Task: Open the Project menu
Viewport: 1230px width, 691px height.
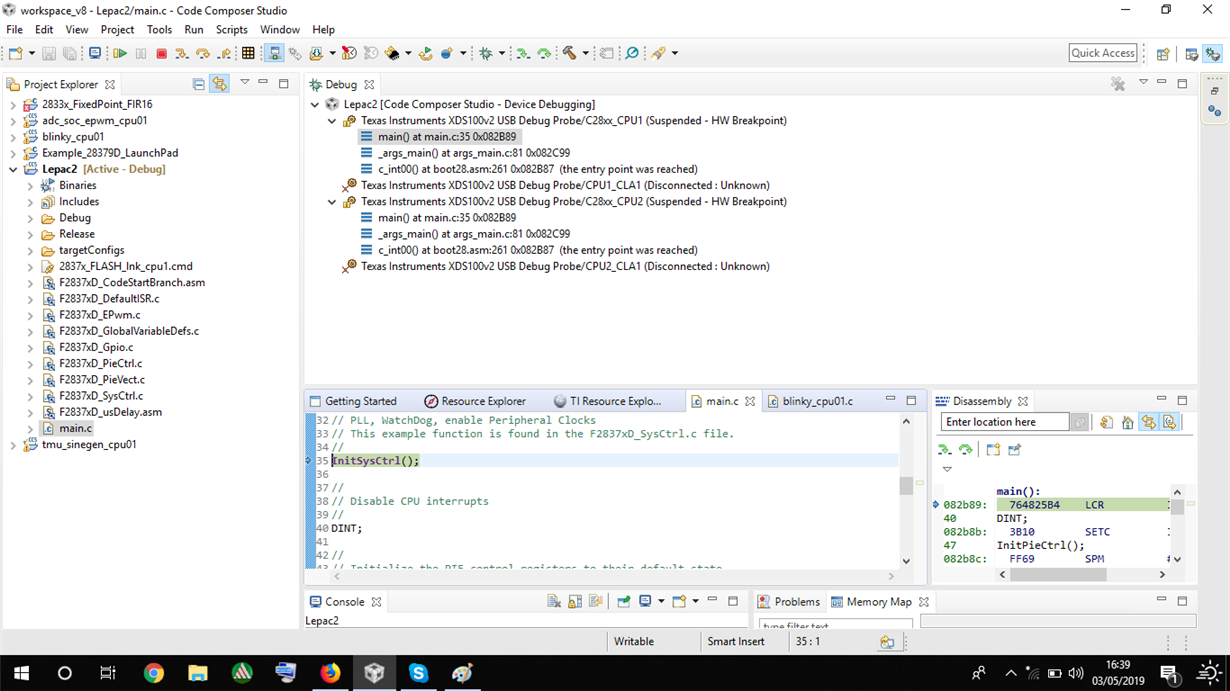Action: (117, 30)
